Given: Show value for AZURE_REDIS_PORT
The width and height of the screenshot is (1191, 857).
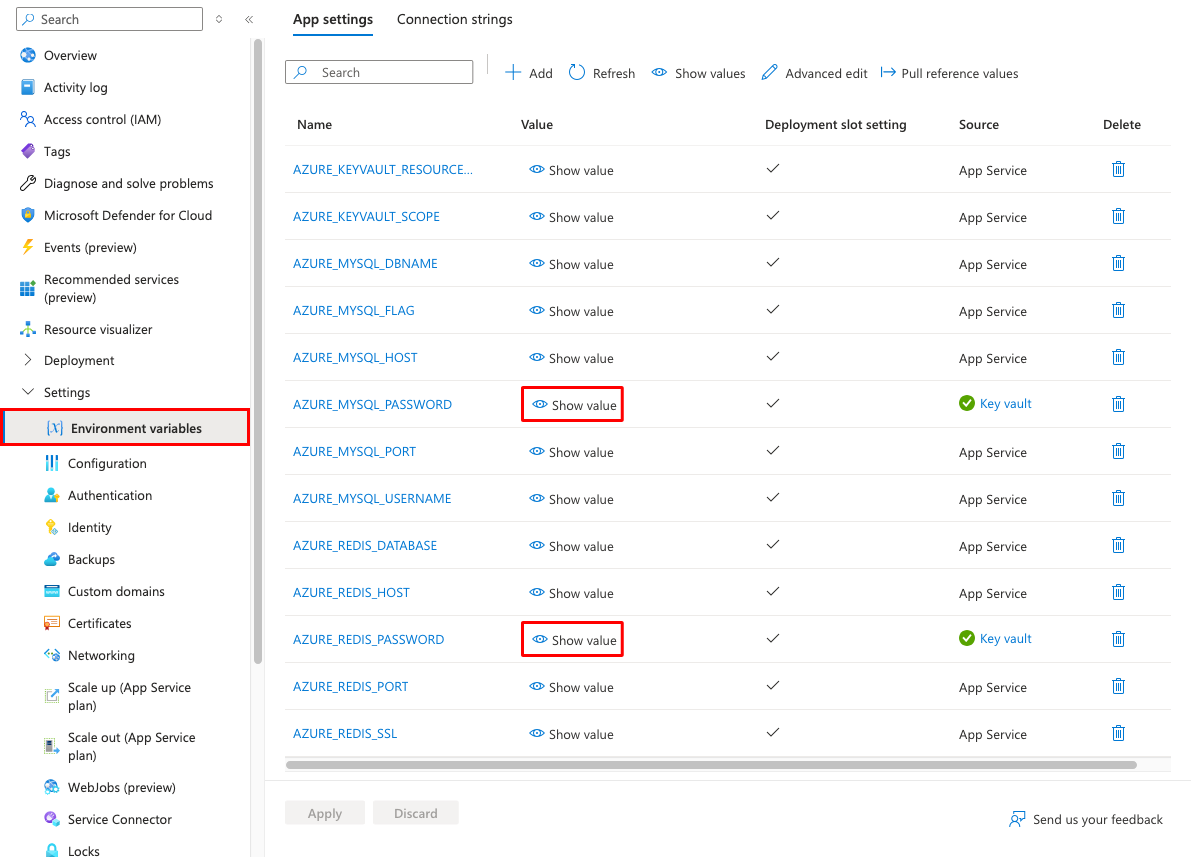Looking at the screenshot, I should tap(571, 687).
